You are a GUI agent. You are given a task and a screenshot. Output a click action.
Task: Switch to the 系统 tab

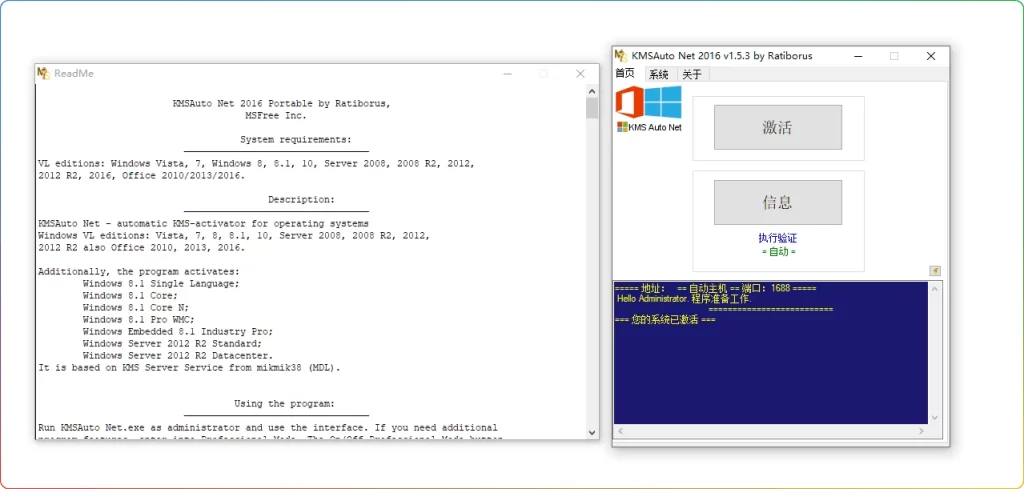click(x=658, y=74)
